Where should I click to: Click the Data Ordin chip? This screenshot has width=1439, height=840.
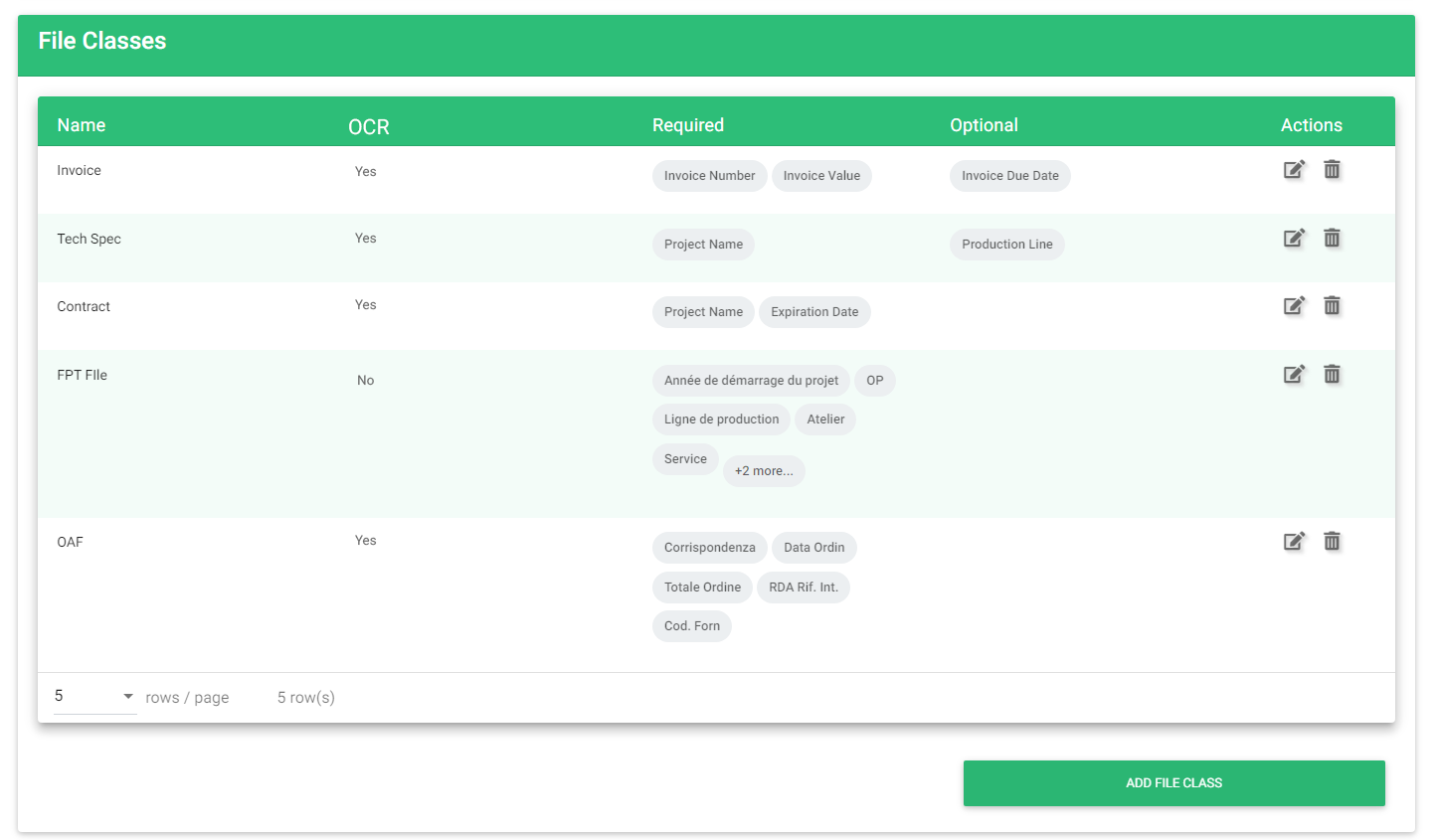(x=814, y=548)
